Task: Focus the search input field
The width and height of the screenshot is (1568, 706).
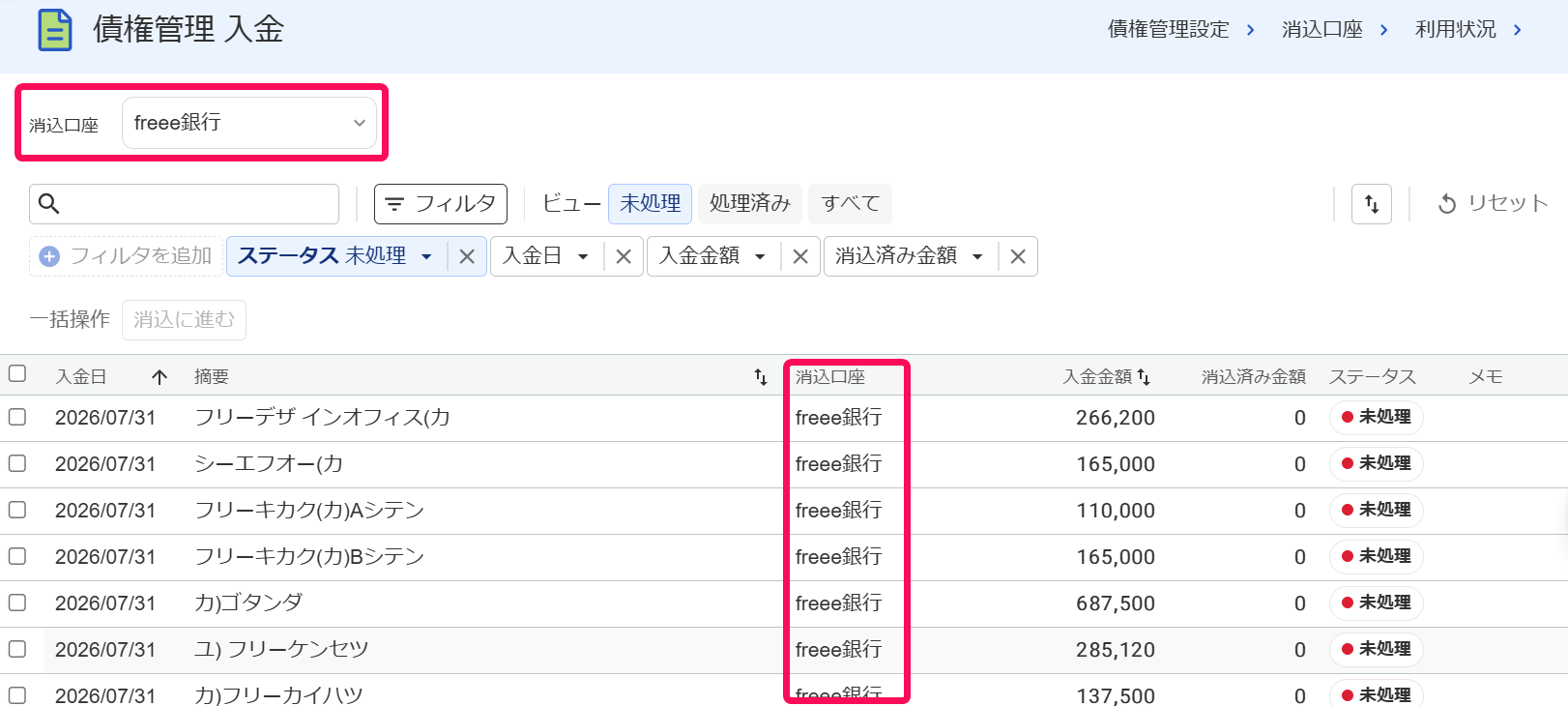Action: tap(184, 204)
